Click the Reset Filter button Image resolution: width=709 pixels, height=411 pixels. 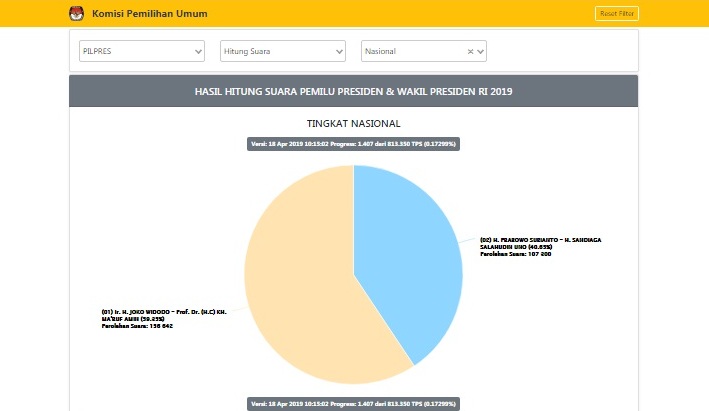[x=616, y=14]
